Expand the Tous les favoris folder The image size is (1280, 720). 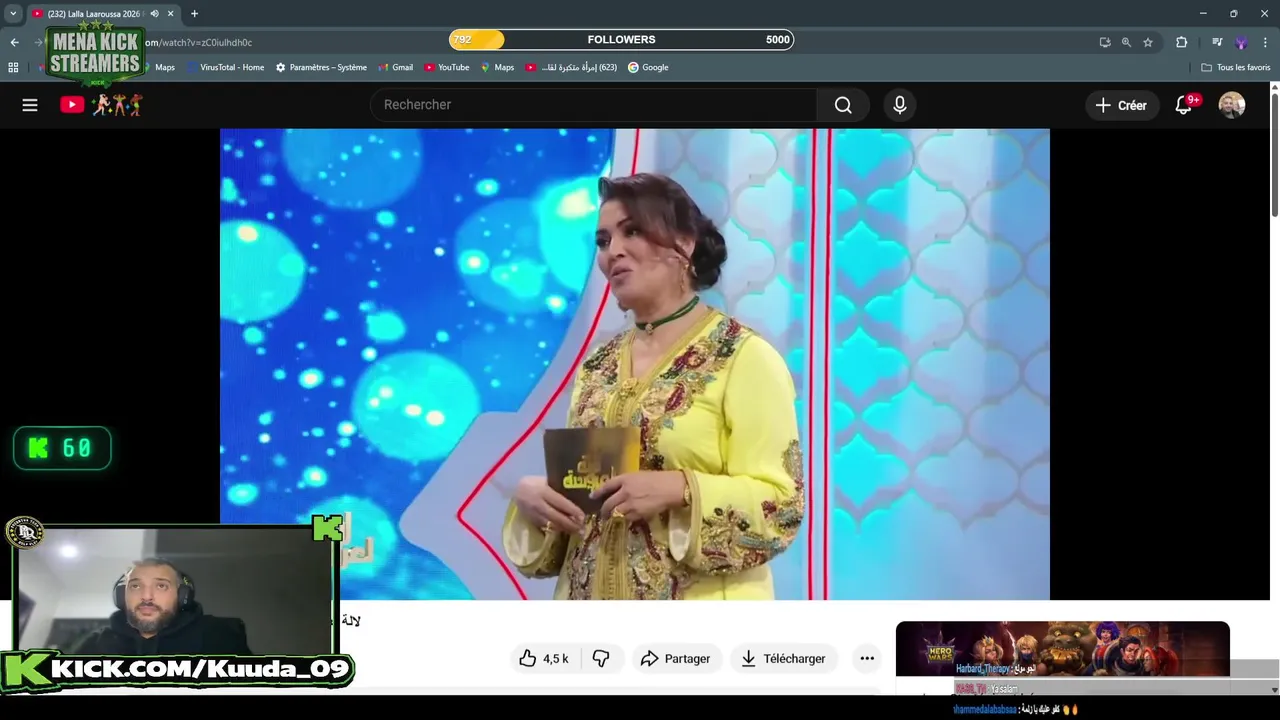click(1235, 67)
